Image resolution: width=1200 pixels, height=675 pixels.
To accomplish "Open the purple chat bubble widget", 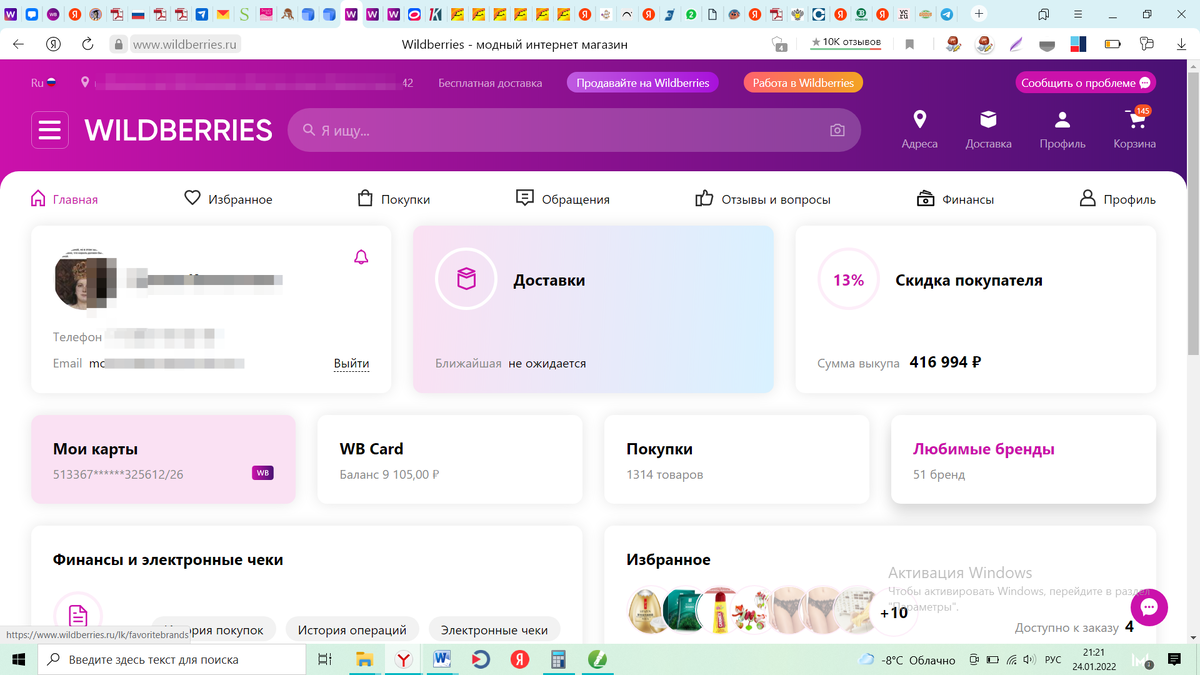I will click(1149, 607).
